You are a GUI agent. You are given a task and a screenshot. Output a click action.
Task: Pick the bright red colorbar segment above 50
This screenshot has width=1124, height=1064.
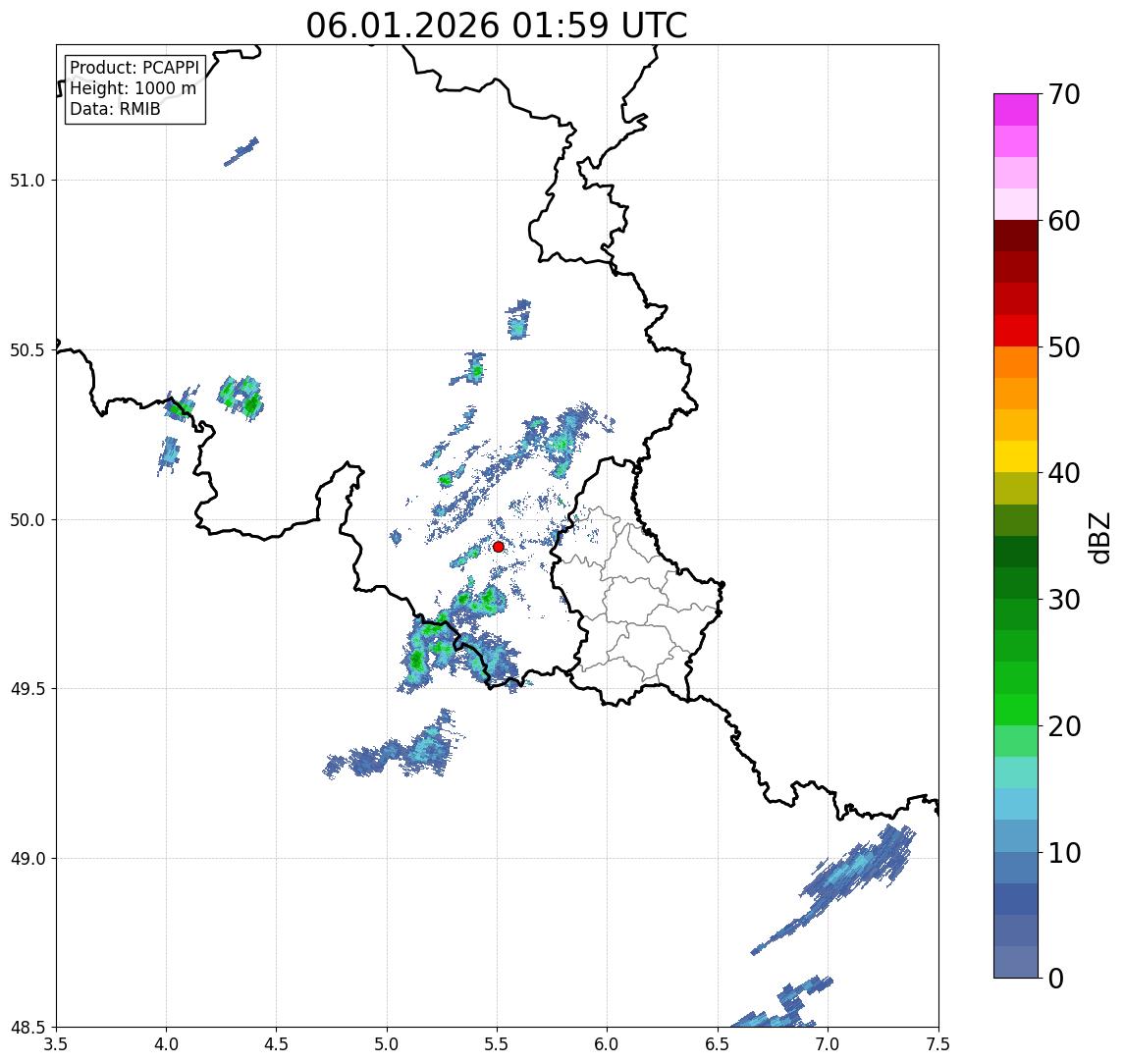(x=1016, y=331)
